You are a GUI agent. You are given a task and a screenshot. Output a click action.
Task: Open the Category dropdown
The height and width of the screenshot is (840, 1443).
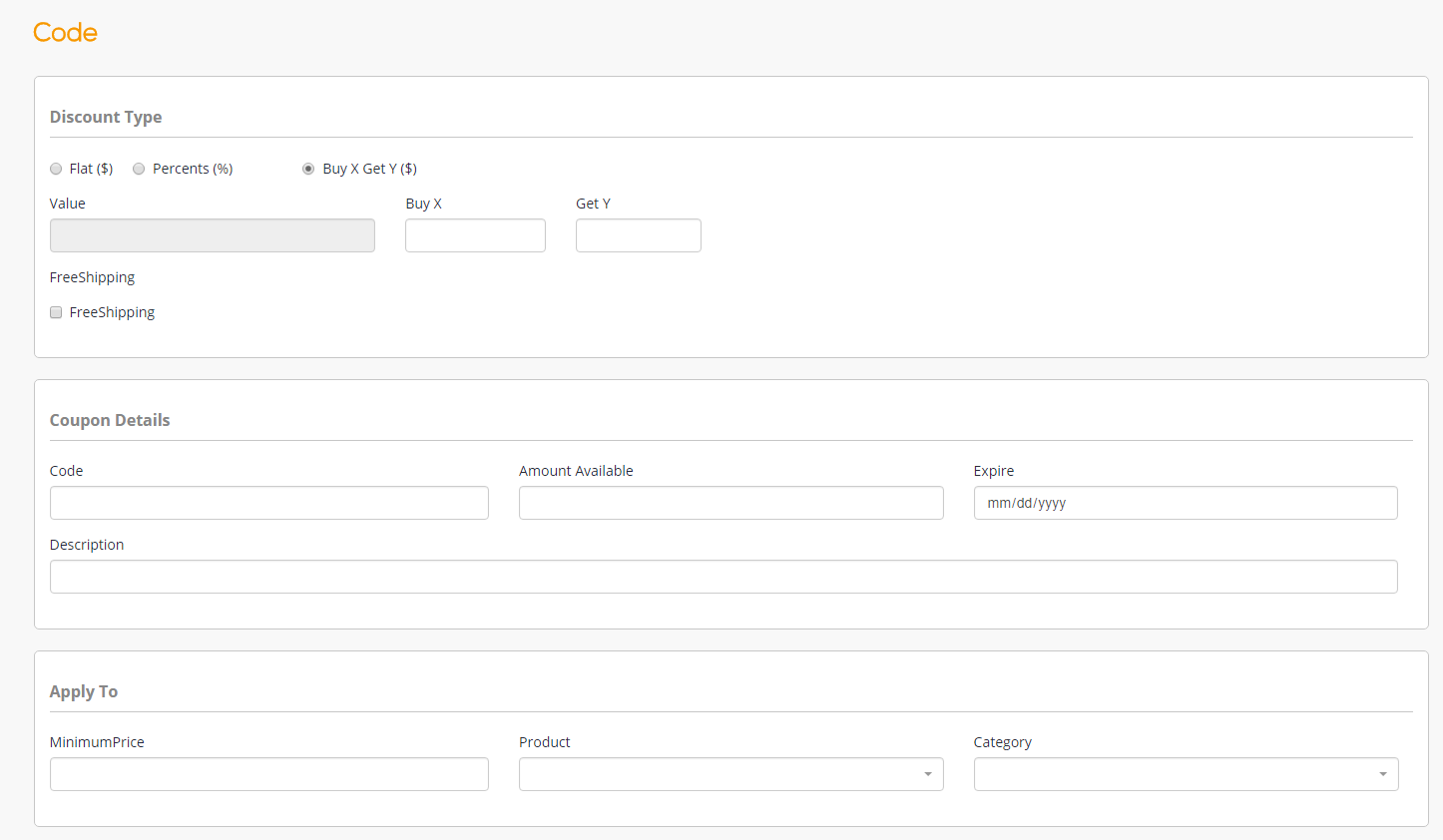tap(1186, 774)
